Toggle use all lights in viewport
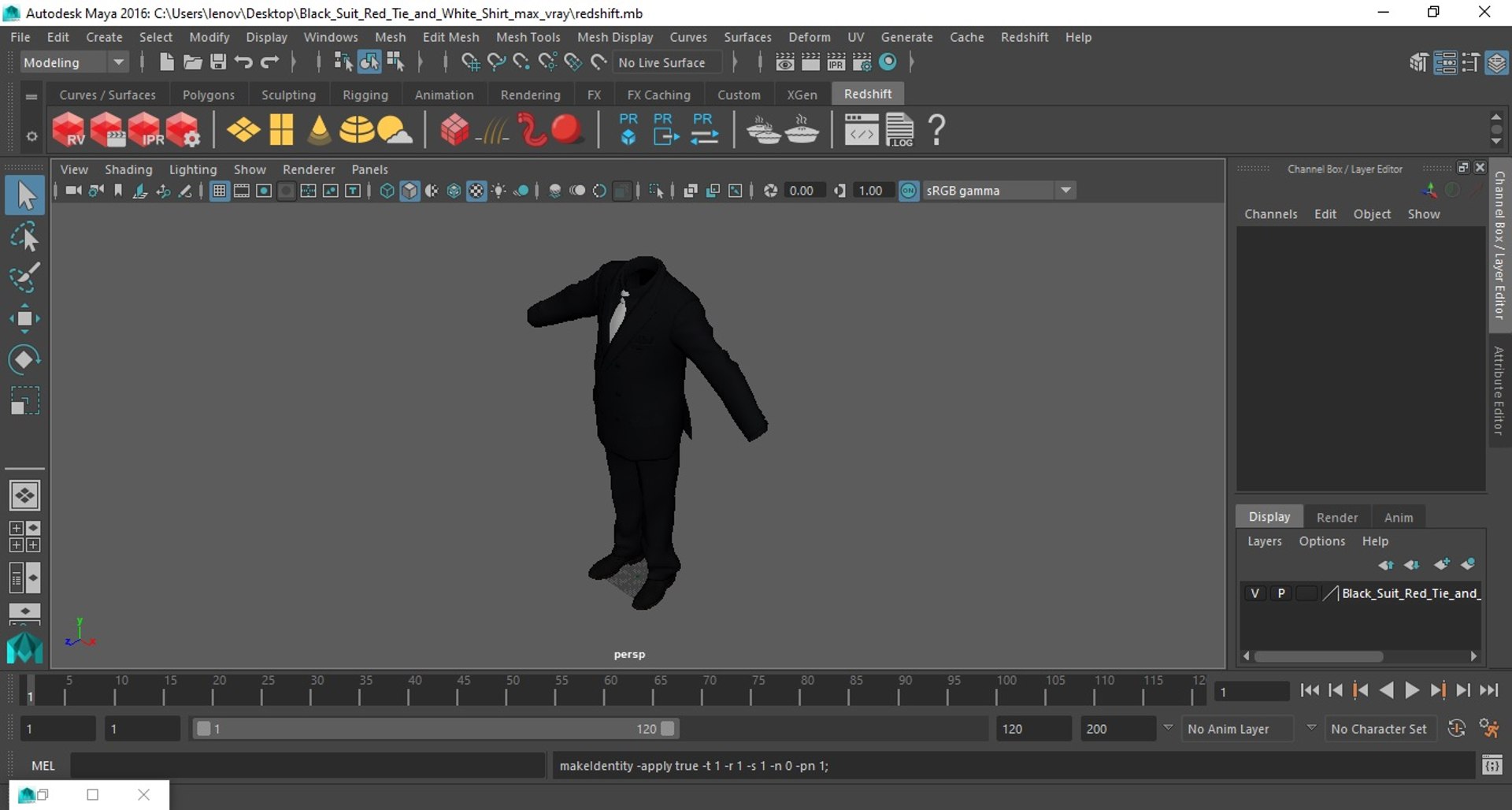Screen dimensions: 1512x810 tap(498, 191)
